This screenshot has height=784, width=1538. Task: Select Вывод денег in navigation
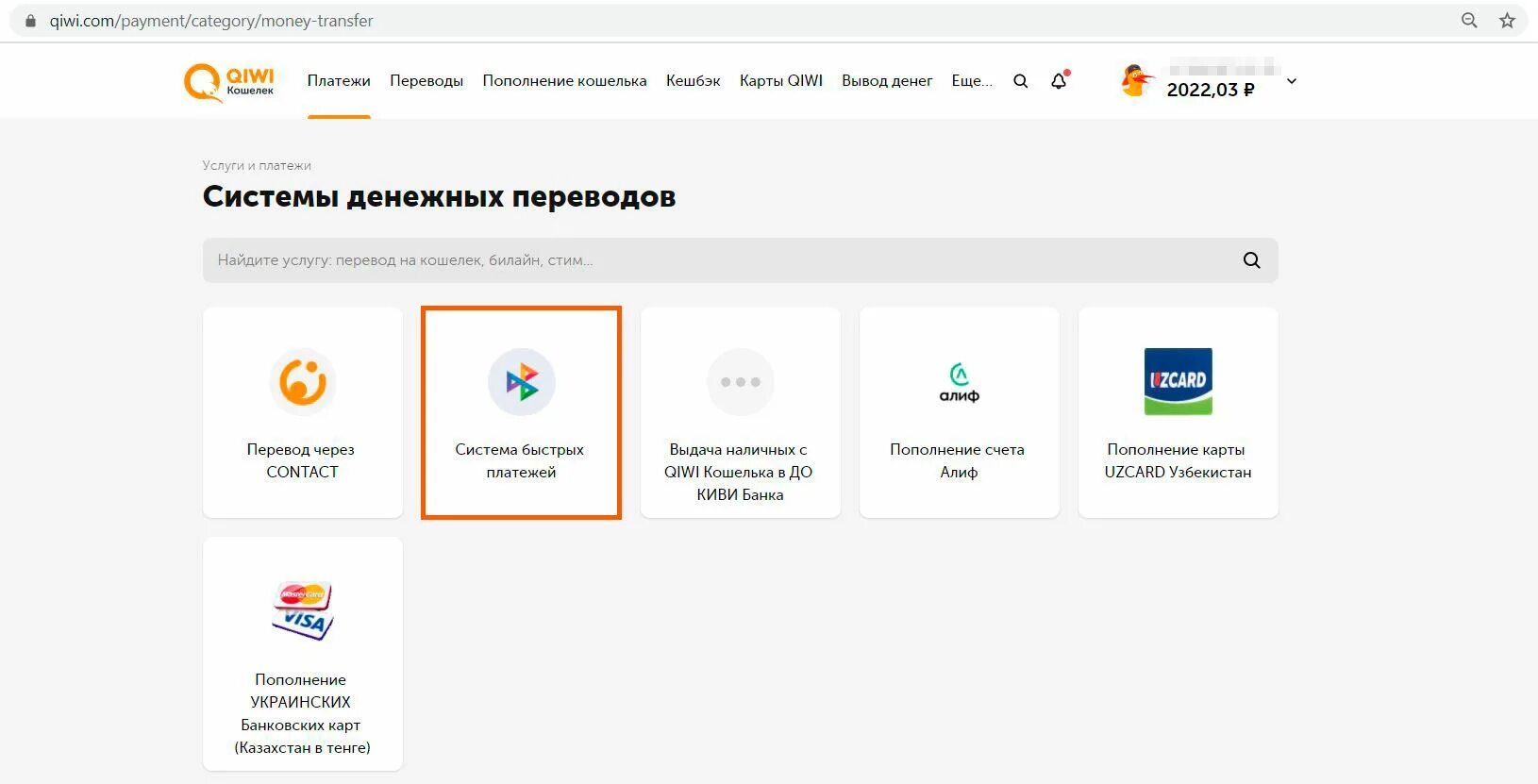886,81
